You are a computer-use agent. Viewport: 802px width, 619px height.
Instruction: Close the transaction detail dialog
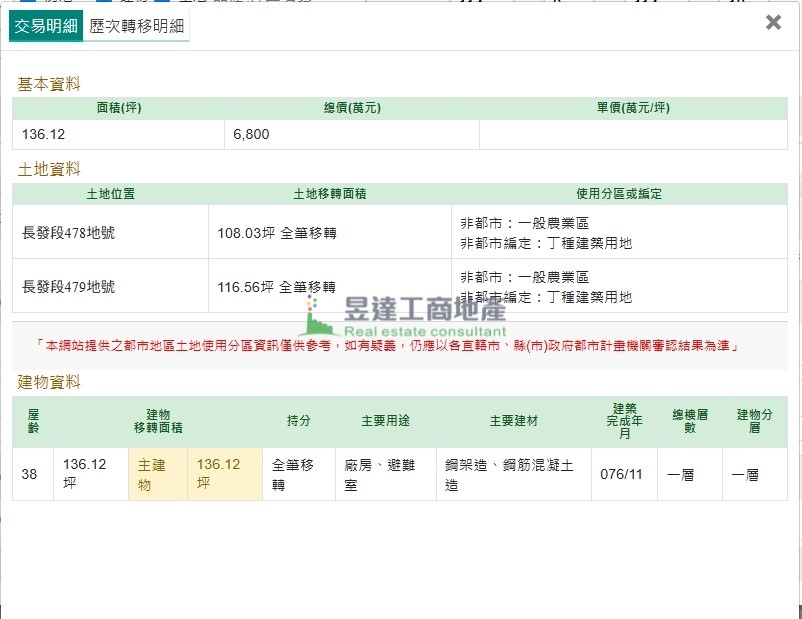[x=772, y=22]
